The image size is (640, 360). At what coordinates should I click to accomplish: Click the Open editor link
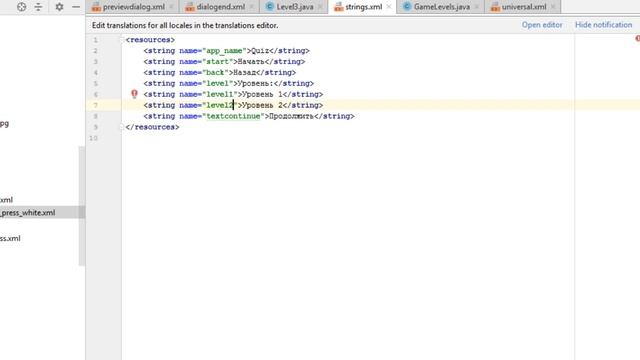(x=542, y=25)
